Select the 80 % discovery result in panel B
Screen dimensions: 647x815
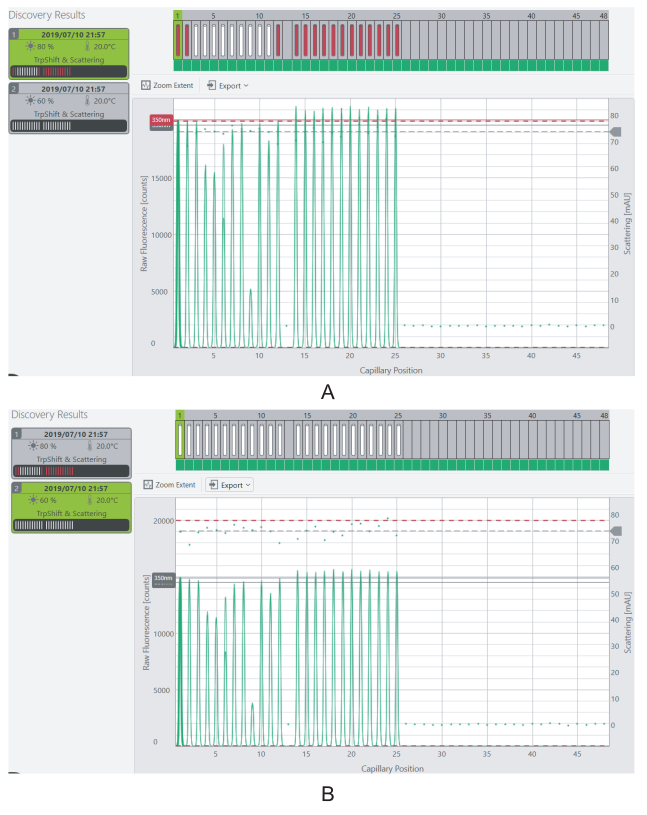pos(71,453)
